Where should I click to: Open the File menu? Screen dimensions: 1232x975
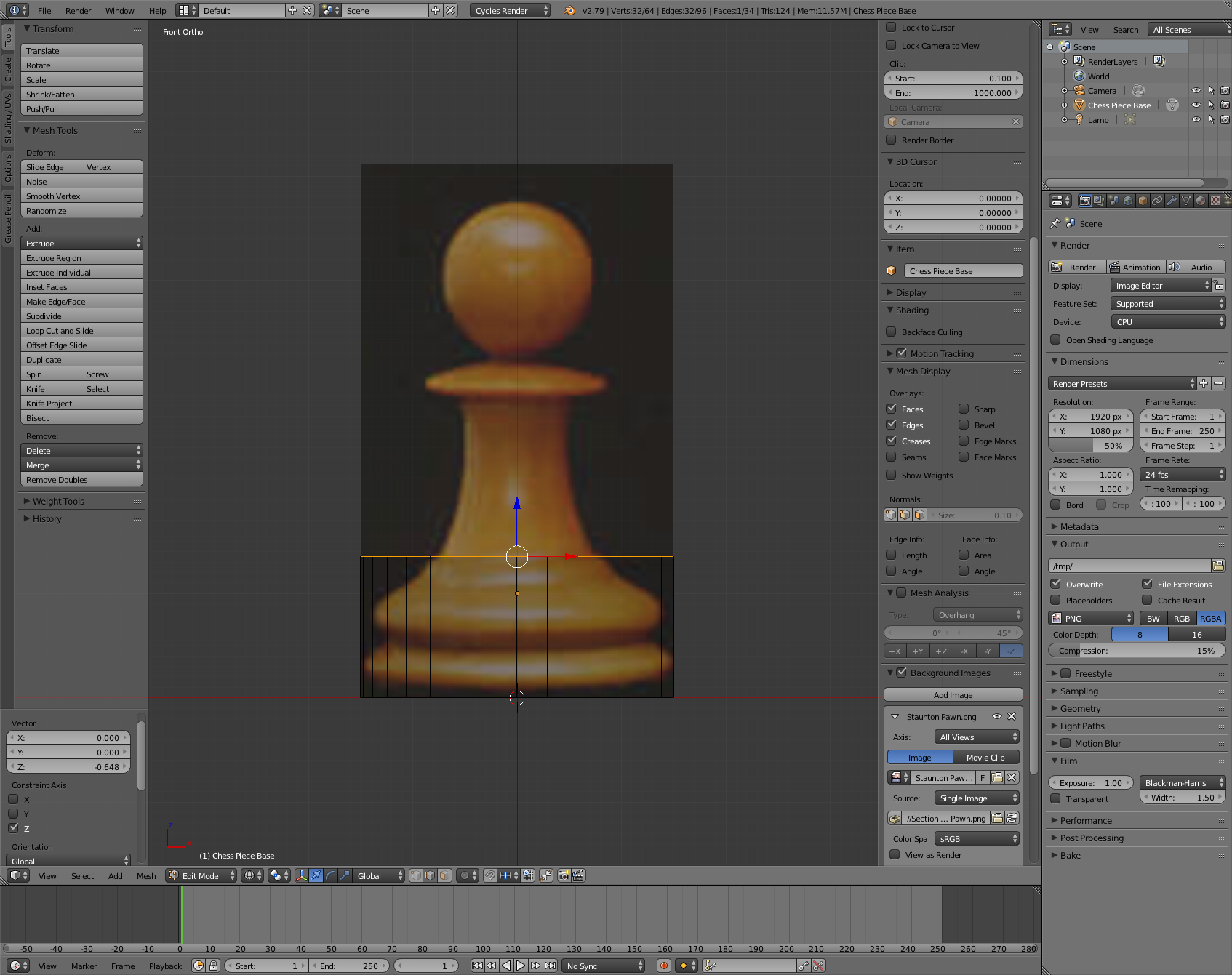click(44, 10)
